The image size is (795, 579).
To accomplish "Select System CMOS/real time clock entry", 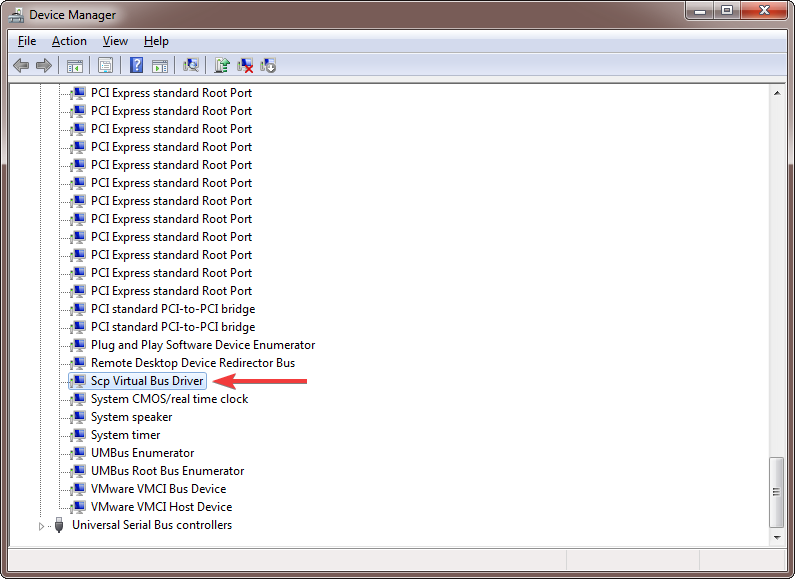I will [169, 399].
